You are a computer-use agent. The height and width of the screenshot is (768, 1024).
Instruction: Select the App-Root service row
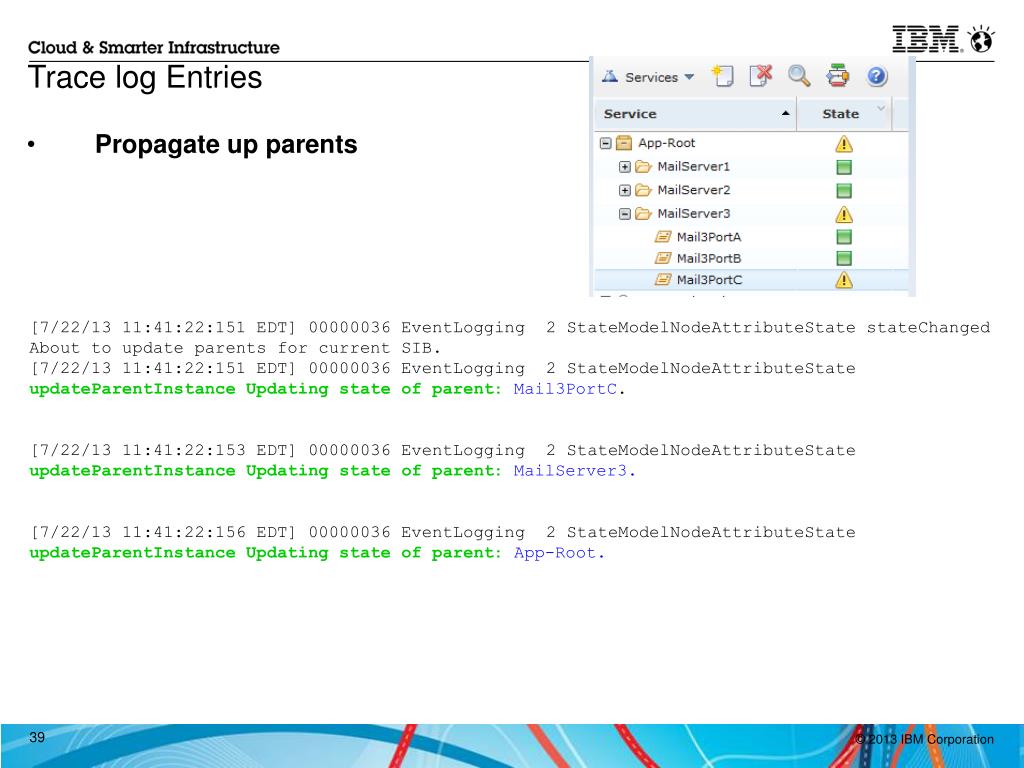(751, 143)
